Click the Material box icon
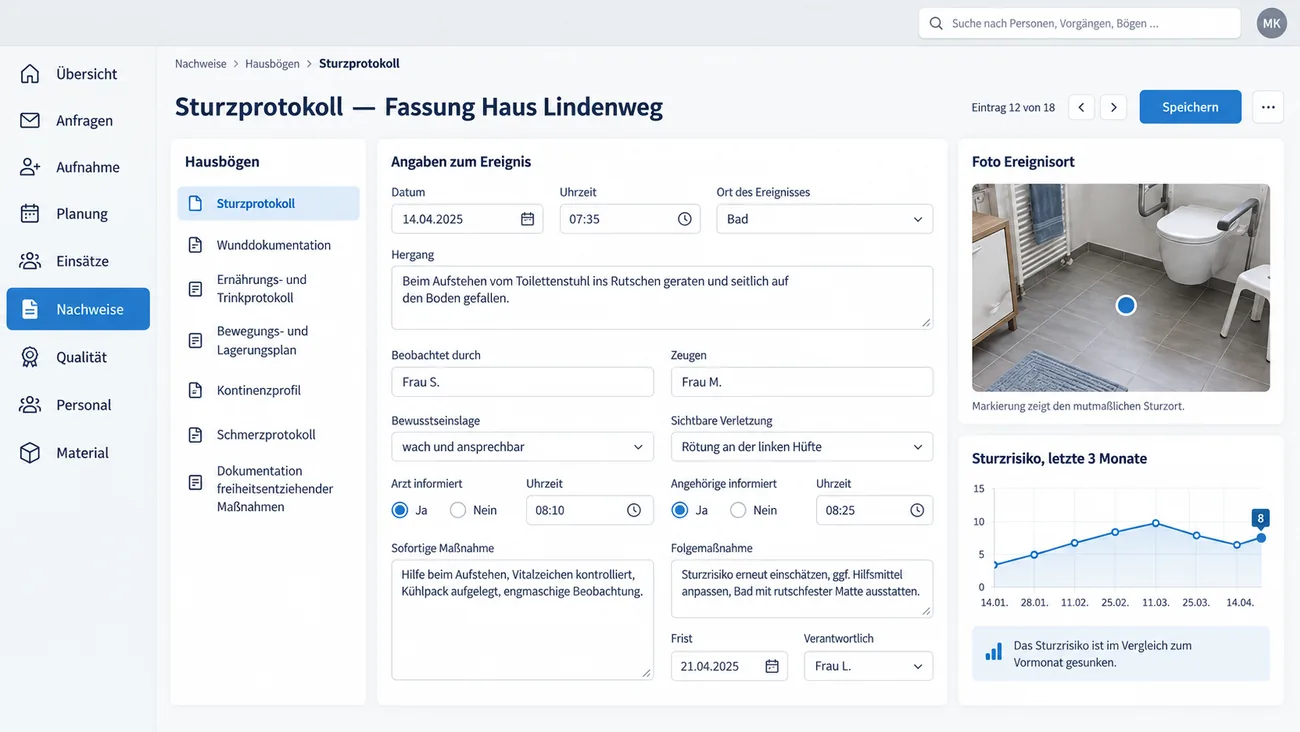 (x=30, y=453)
